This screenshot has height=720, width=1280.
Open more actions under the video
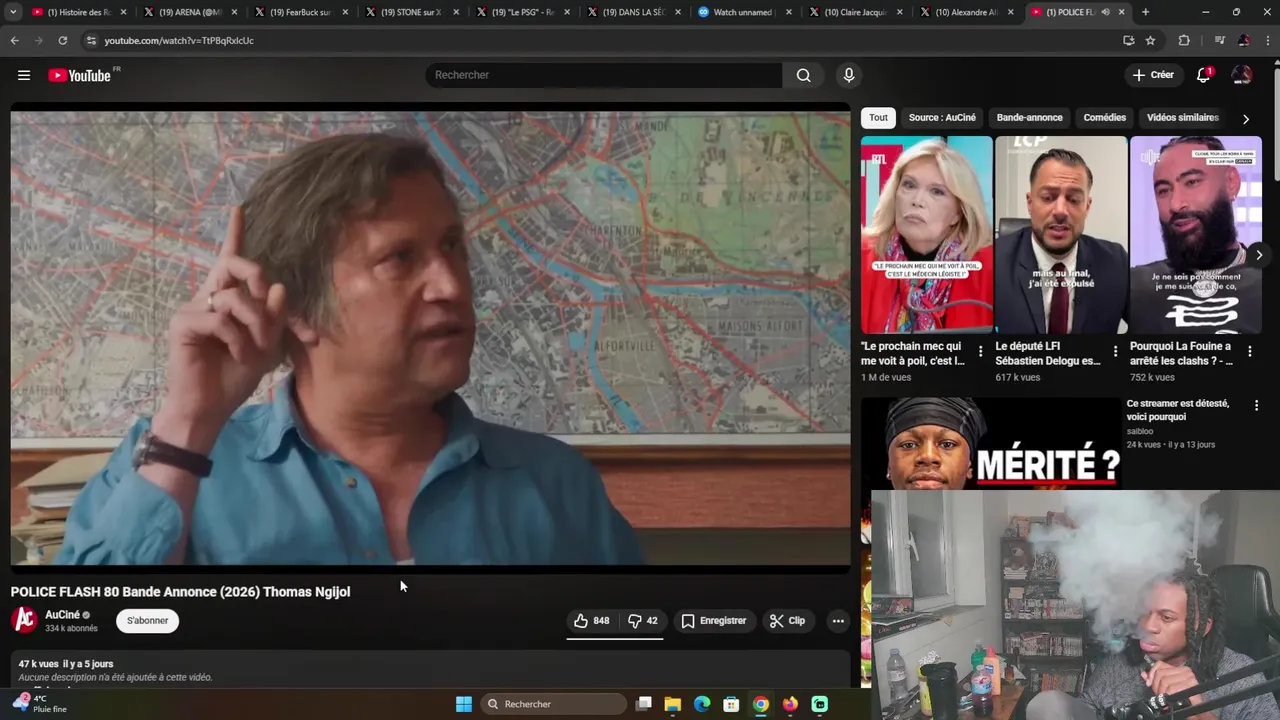(x=838, y=621)
